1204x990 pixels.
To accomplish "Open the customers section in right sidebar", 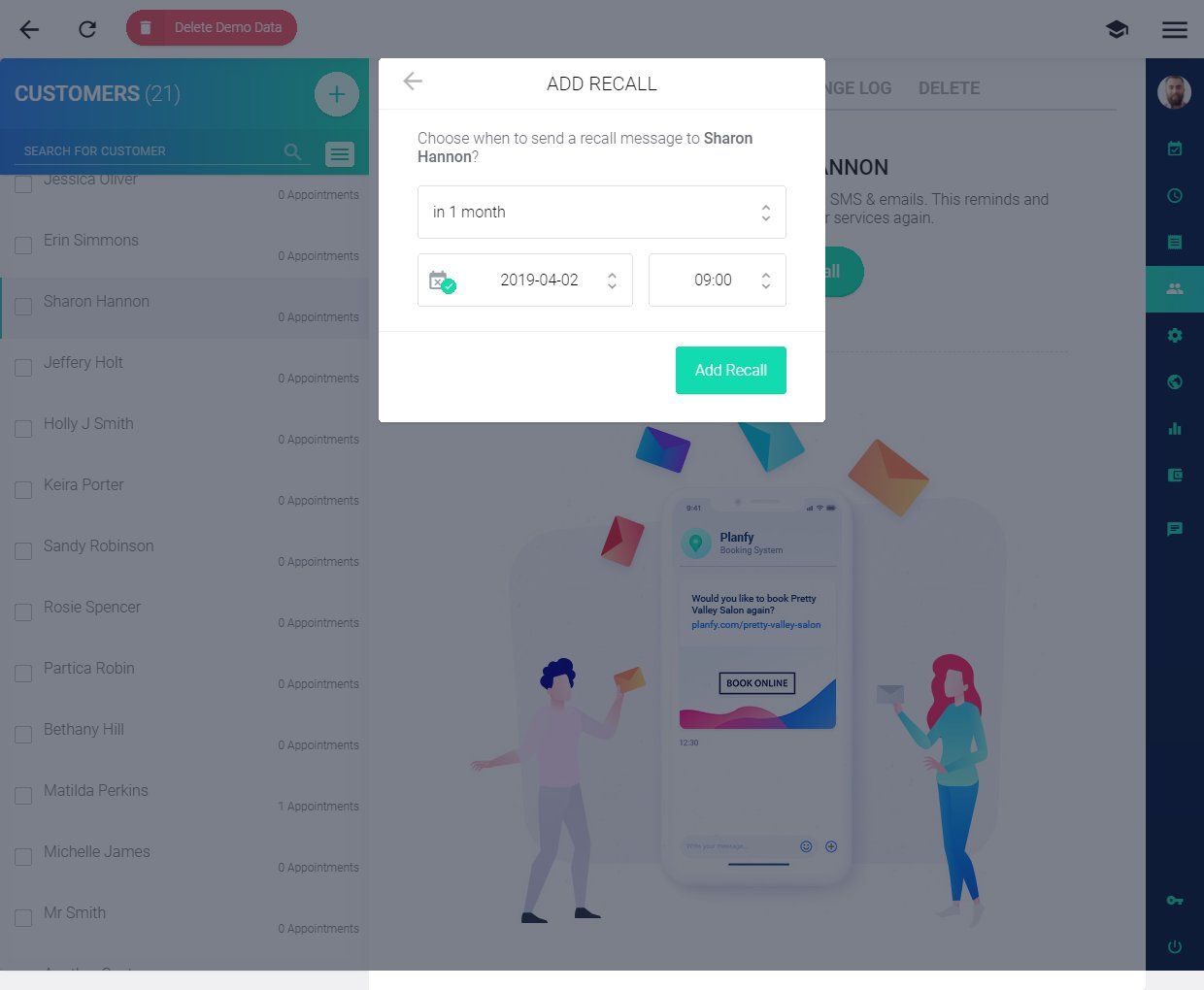I will pos(1175,288).
